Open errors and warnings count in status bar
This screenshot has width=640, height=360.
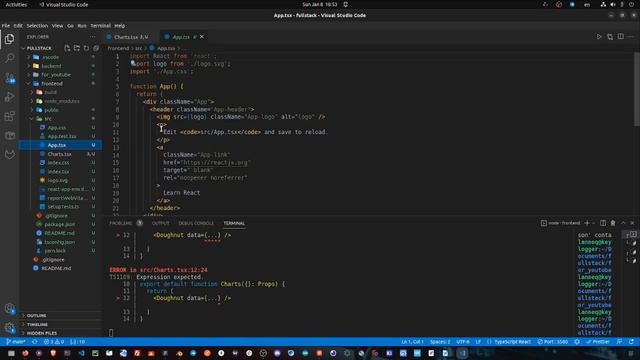coord(54,342)
